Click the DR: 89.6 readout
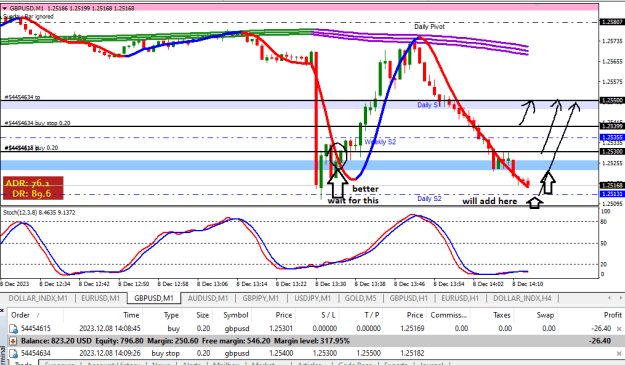Viewport: 625px width, 365px height. pyautogui.click(x=31, y=193)
